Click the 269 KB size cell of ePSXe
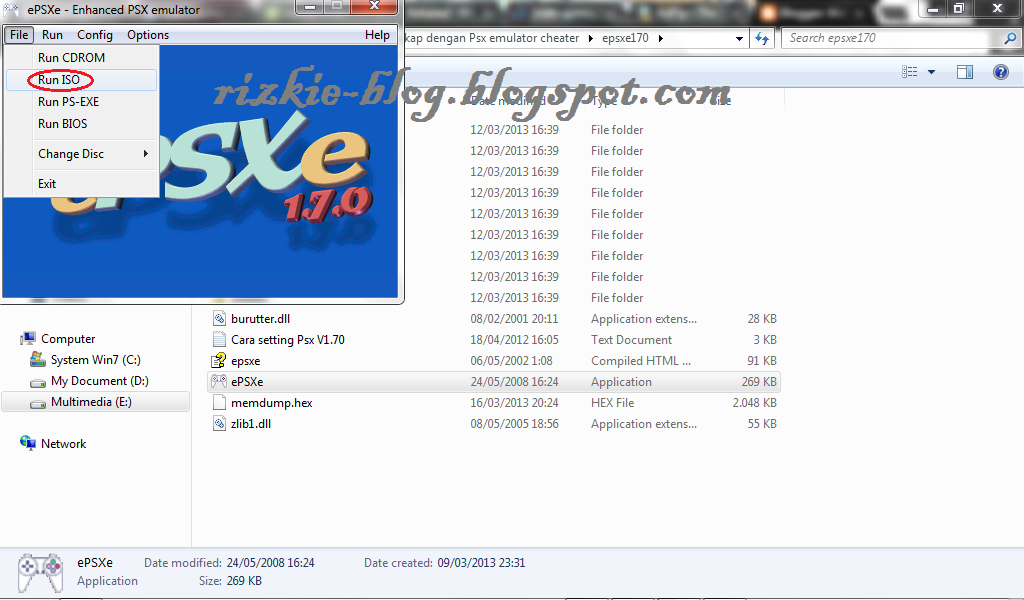This screenshot has height=600, width=1024. pos(759,382)
